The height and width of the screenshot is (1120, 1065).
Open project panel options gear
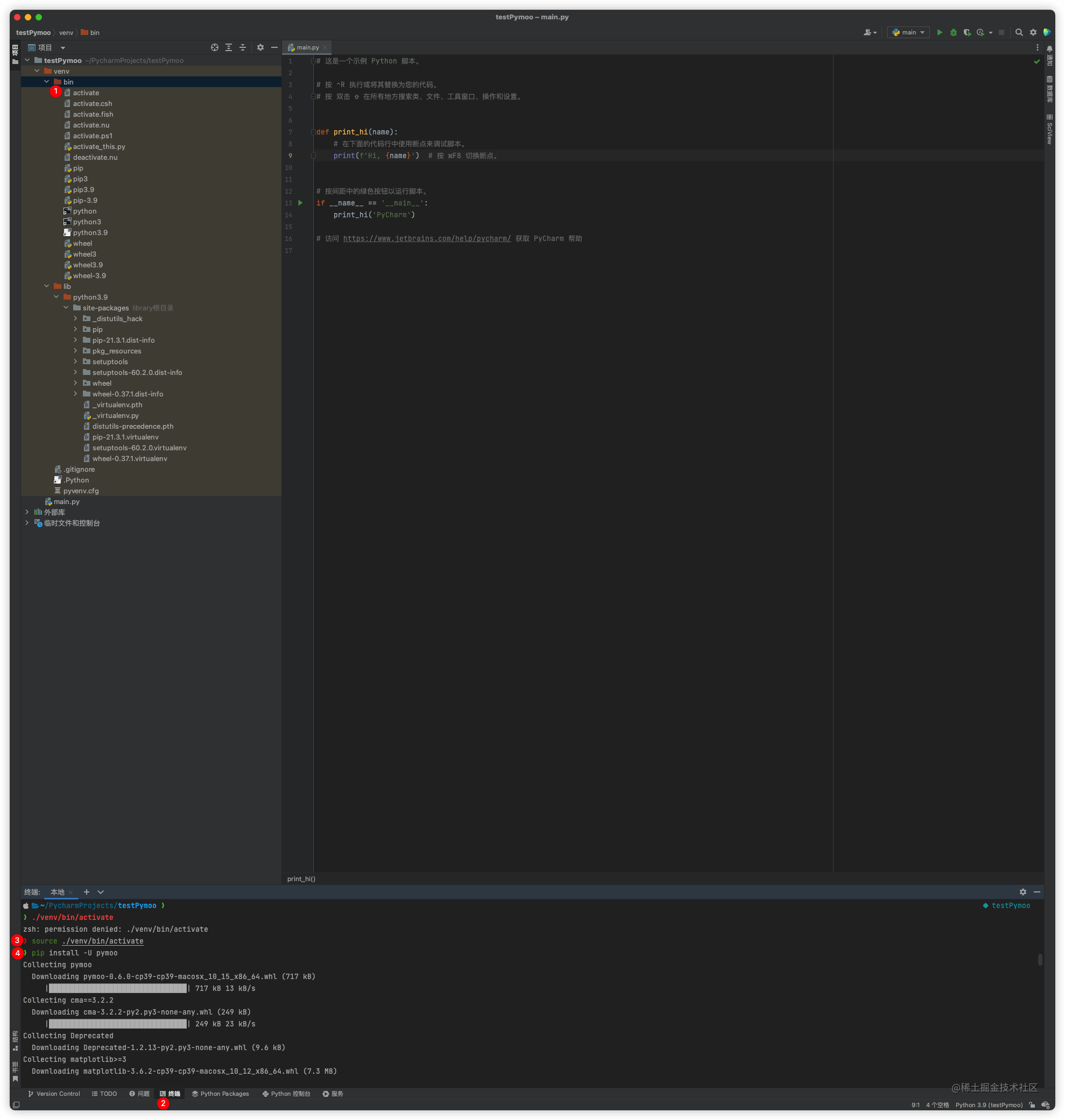pos(260,48)
